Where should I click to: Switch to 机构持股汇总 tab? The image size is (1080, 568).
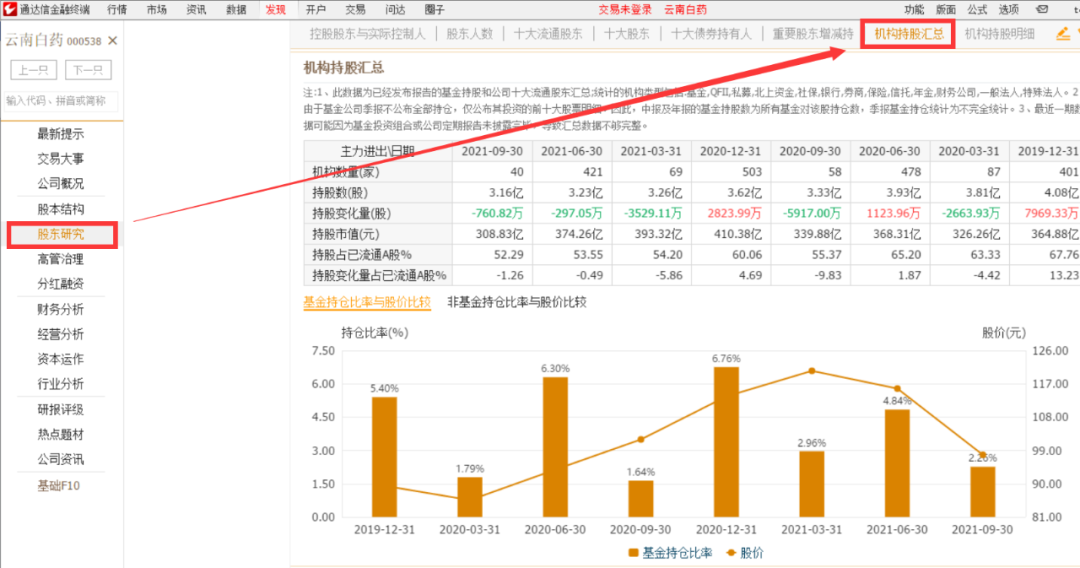pos(908,34)
